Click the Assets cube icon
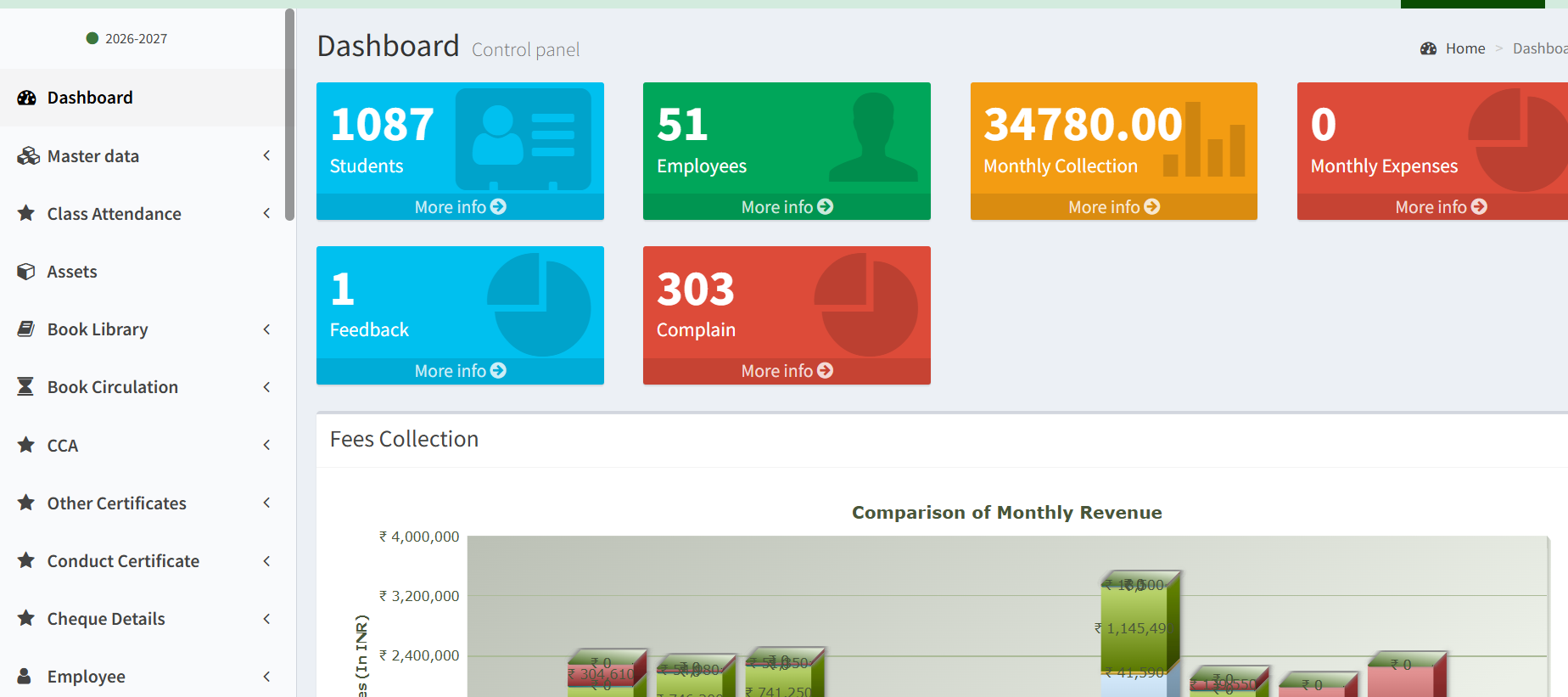 point(26,272)
